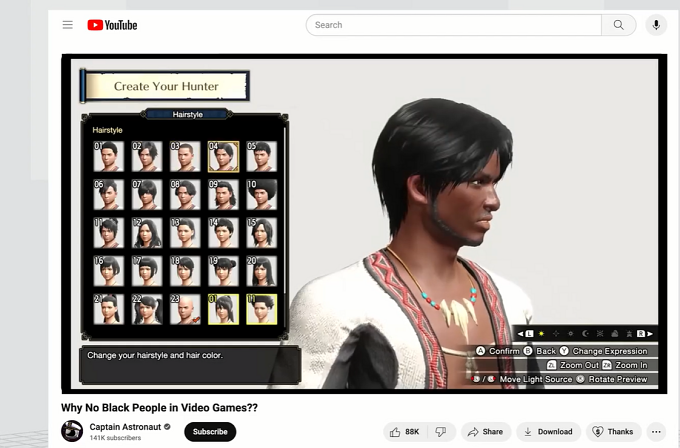Viewport: 680px width, 448px height.
Task: Focus the YouTube Search box
Action: [x=453, y=25]
